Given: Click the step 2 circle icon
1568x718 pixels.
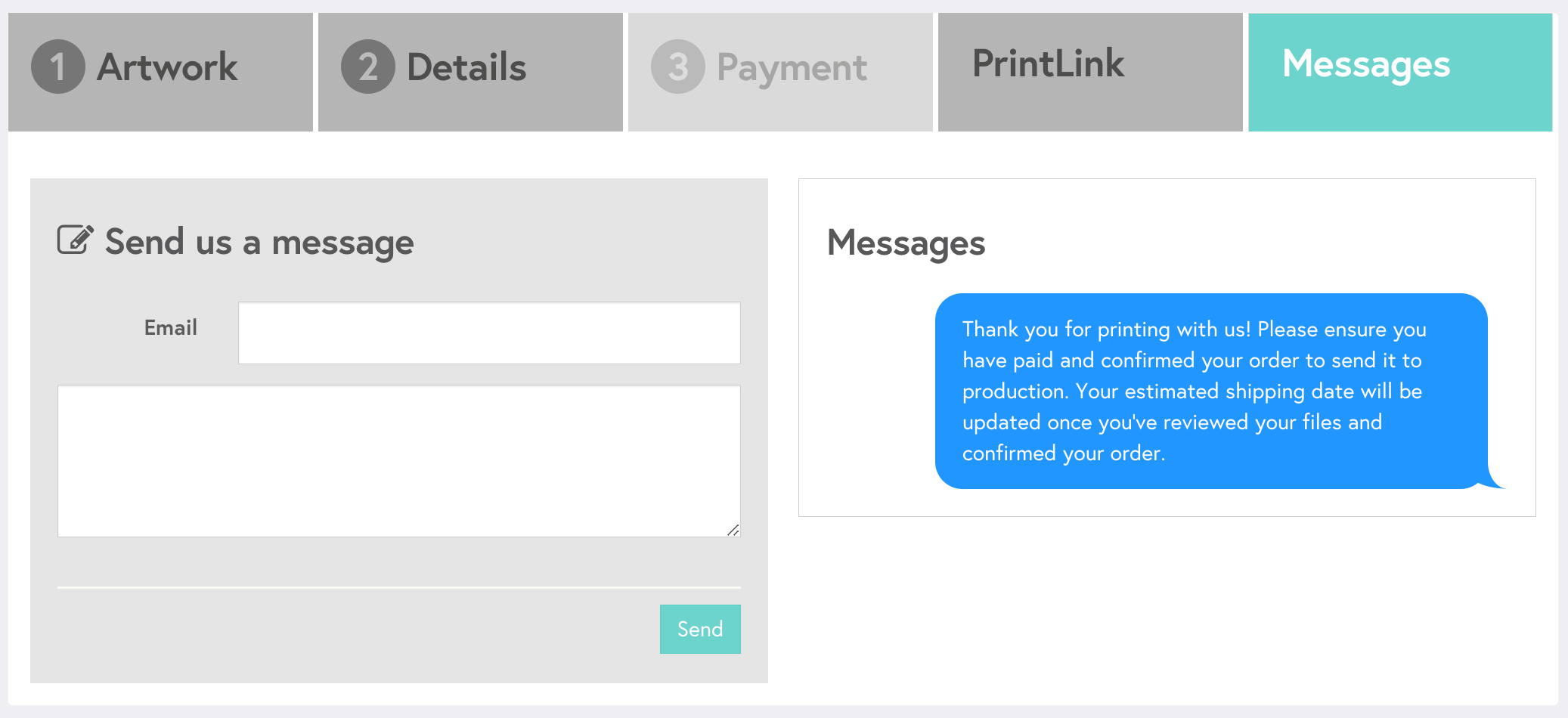Looking at the screenshot, I should point(367,67).
